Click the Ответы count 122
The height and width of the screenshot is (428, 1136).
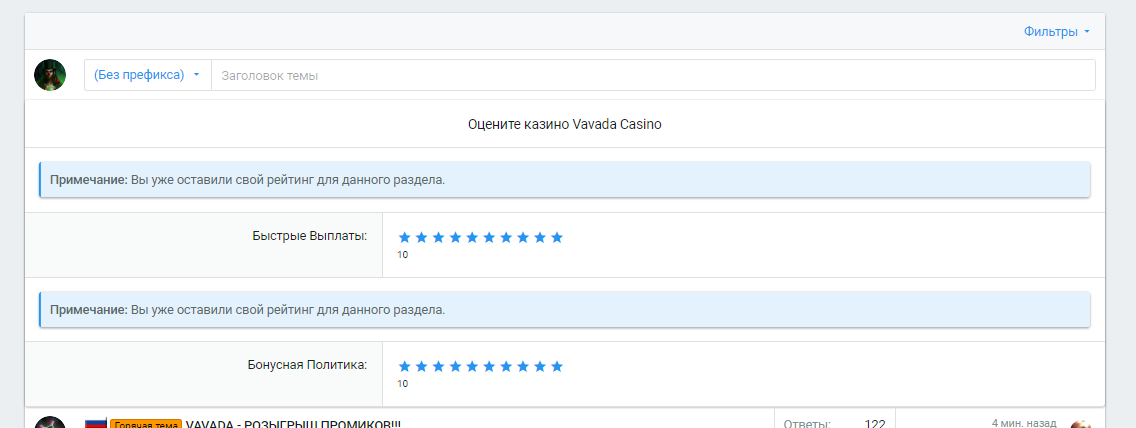point(874,424)
